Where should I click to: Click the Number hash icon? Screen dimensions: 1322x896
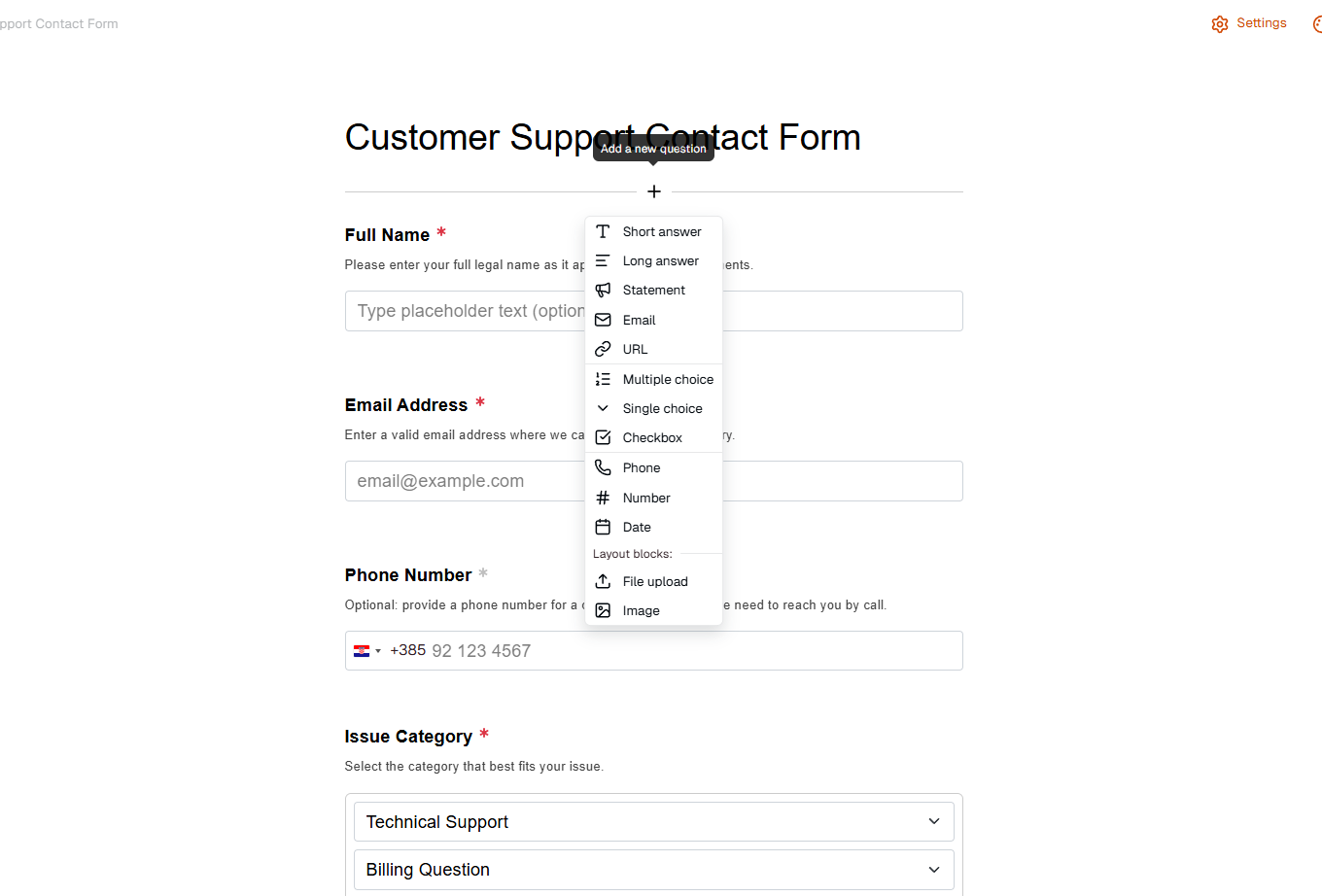pyautogui.click(x=603, y=498)
